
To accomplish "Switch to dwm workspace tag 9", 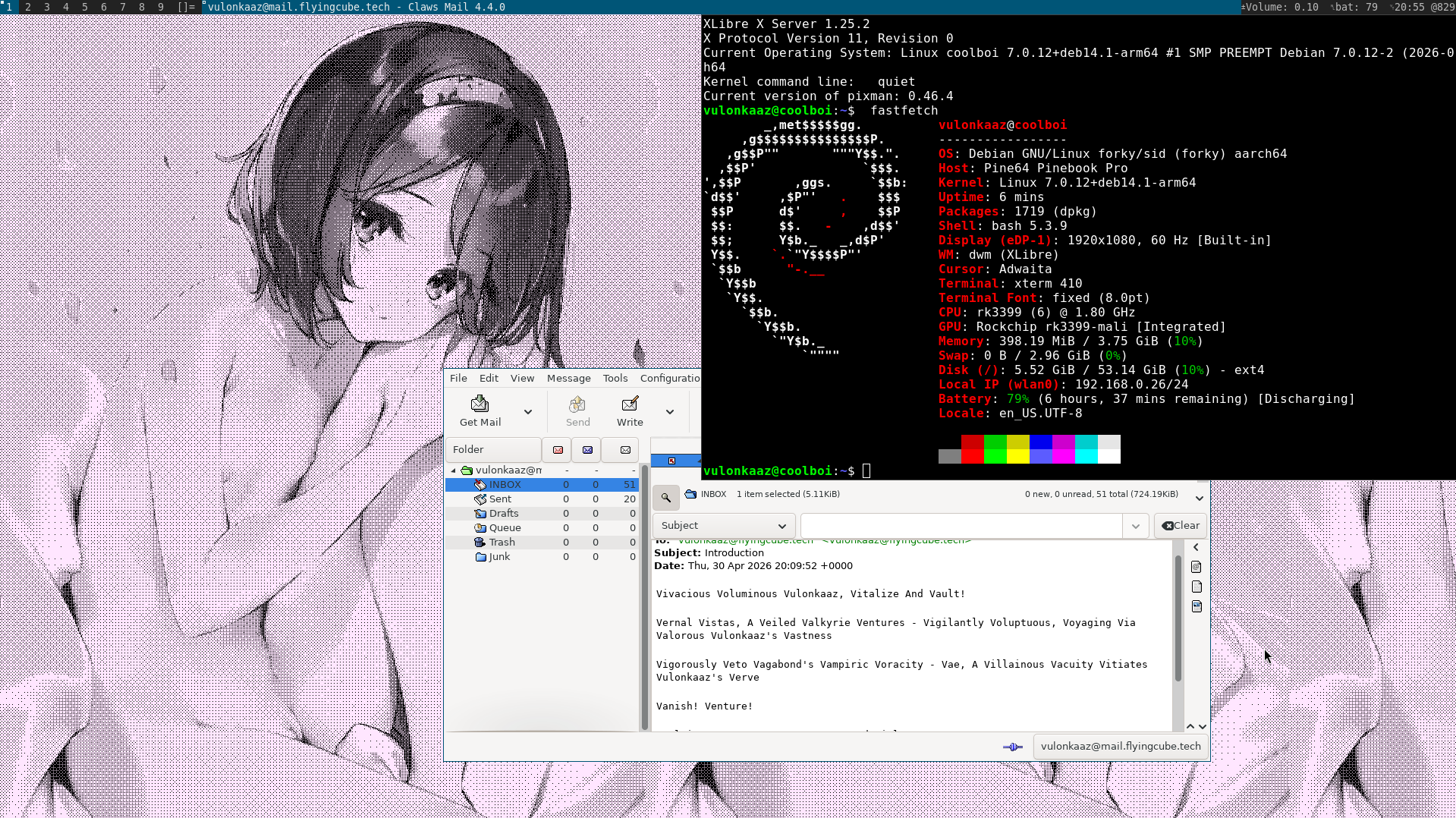I will [x=160, y=7].
